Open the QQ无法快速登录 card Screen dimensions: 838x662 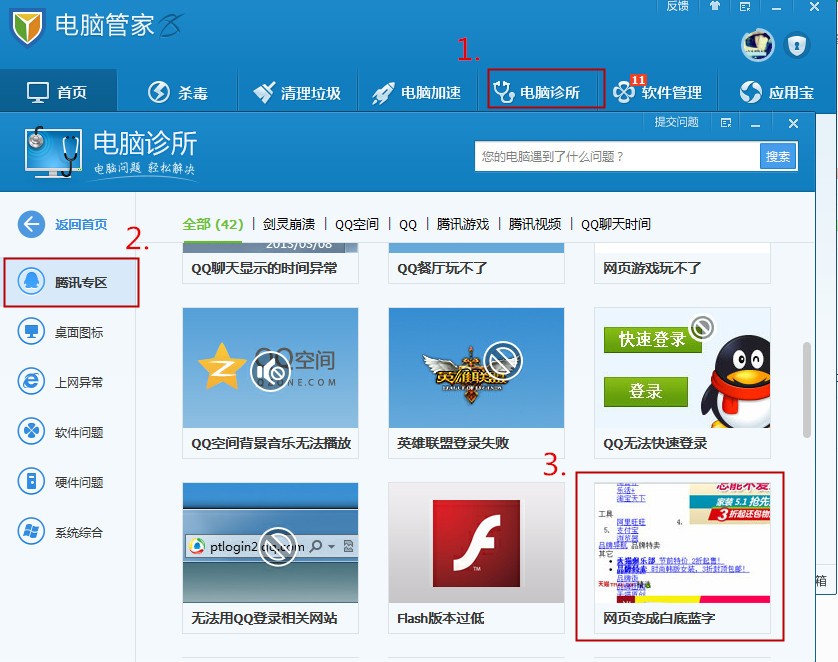coord(682,383)
